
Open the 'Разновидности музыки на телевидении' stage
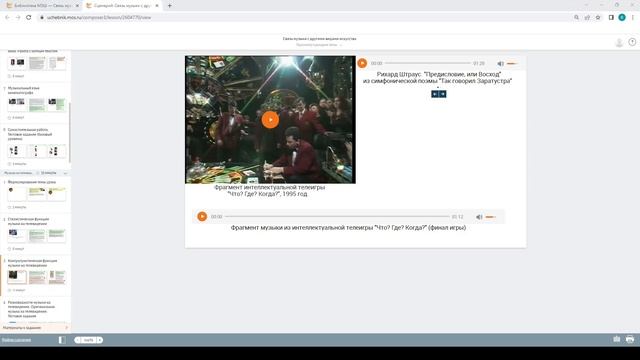click(31, 309)
